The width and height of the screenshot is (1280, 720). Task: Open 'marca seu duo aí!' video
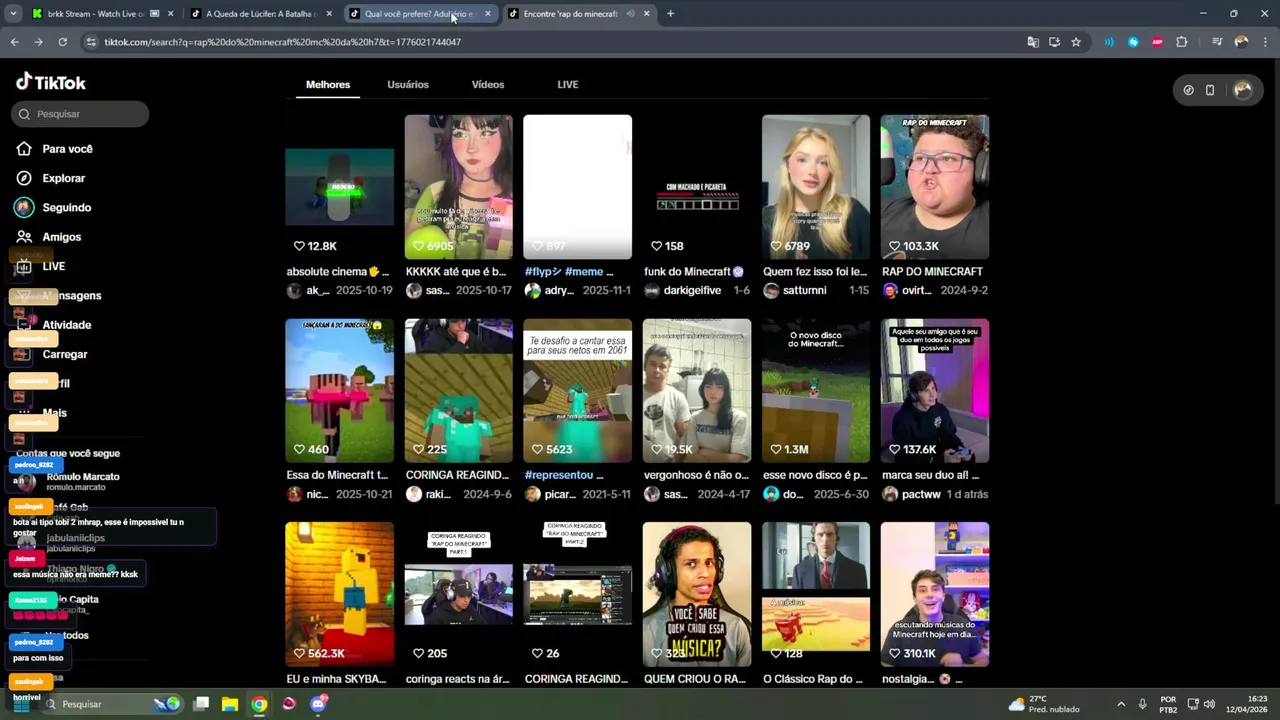pos(935,391)
